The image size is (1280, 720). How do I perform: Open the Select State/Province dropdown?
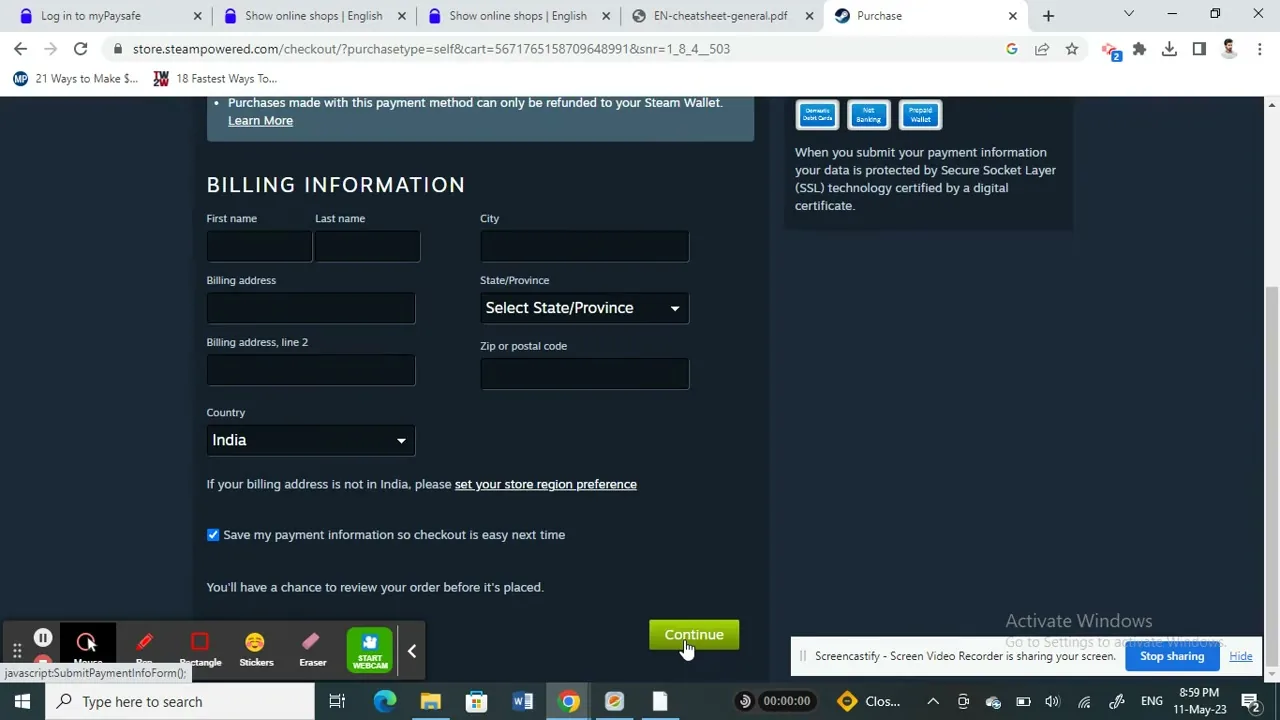[584, 308]
